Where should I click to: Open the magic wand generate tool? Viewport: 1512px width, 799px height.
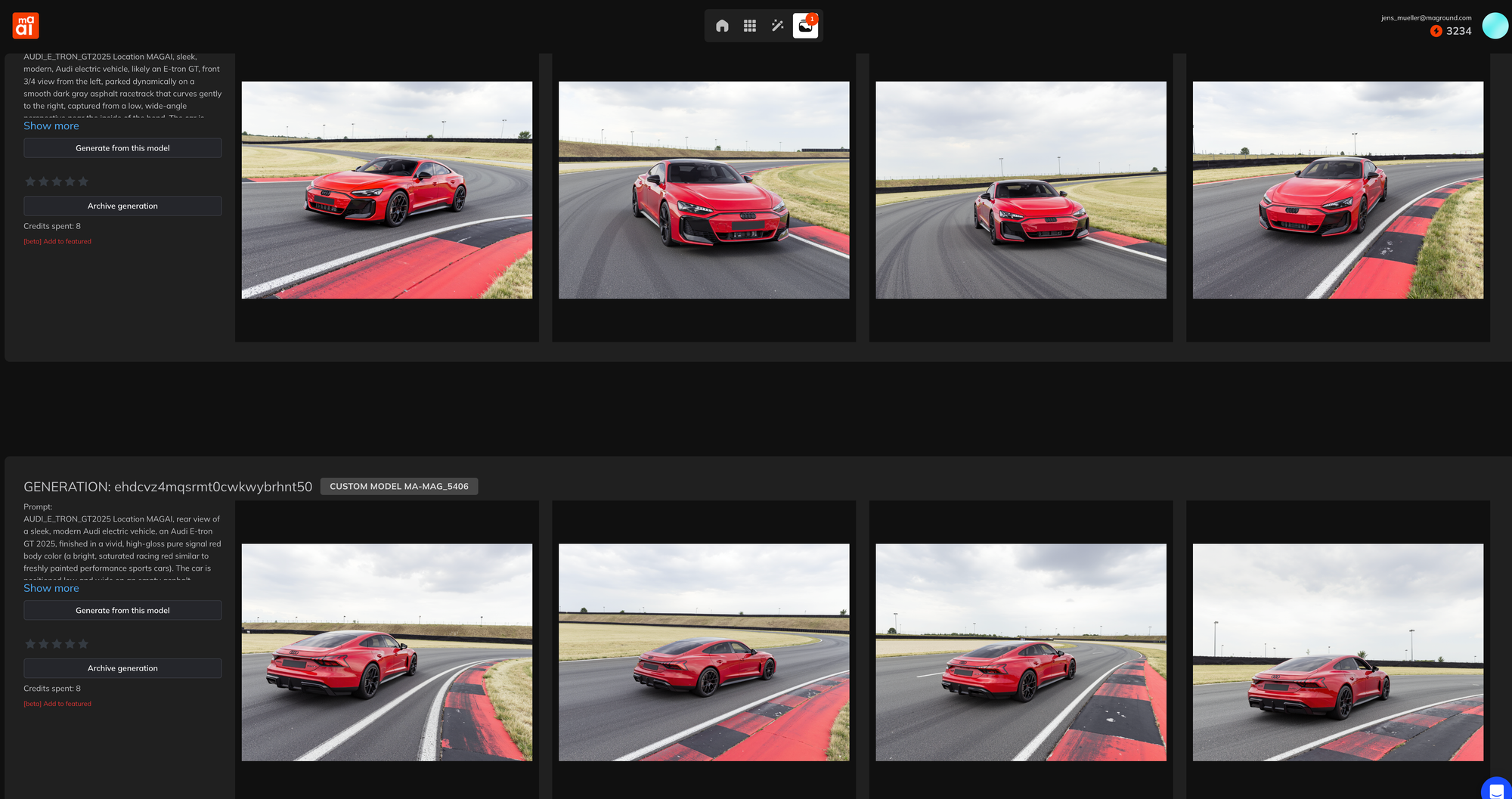tap(777, 26)
